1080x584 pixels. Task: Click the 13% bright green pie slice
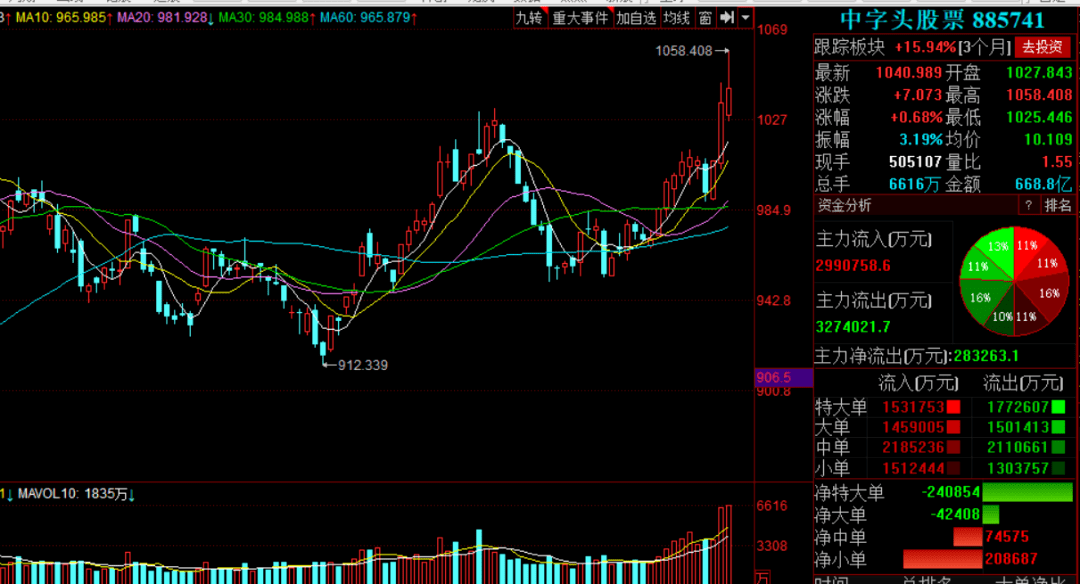[997, 247]
